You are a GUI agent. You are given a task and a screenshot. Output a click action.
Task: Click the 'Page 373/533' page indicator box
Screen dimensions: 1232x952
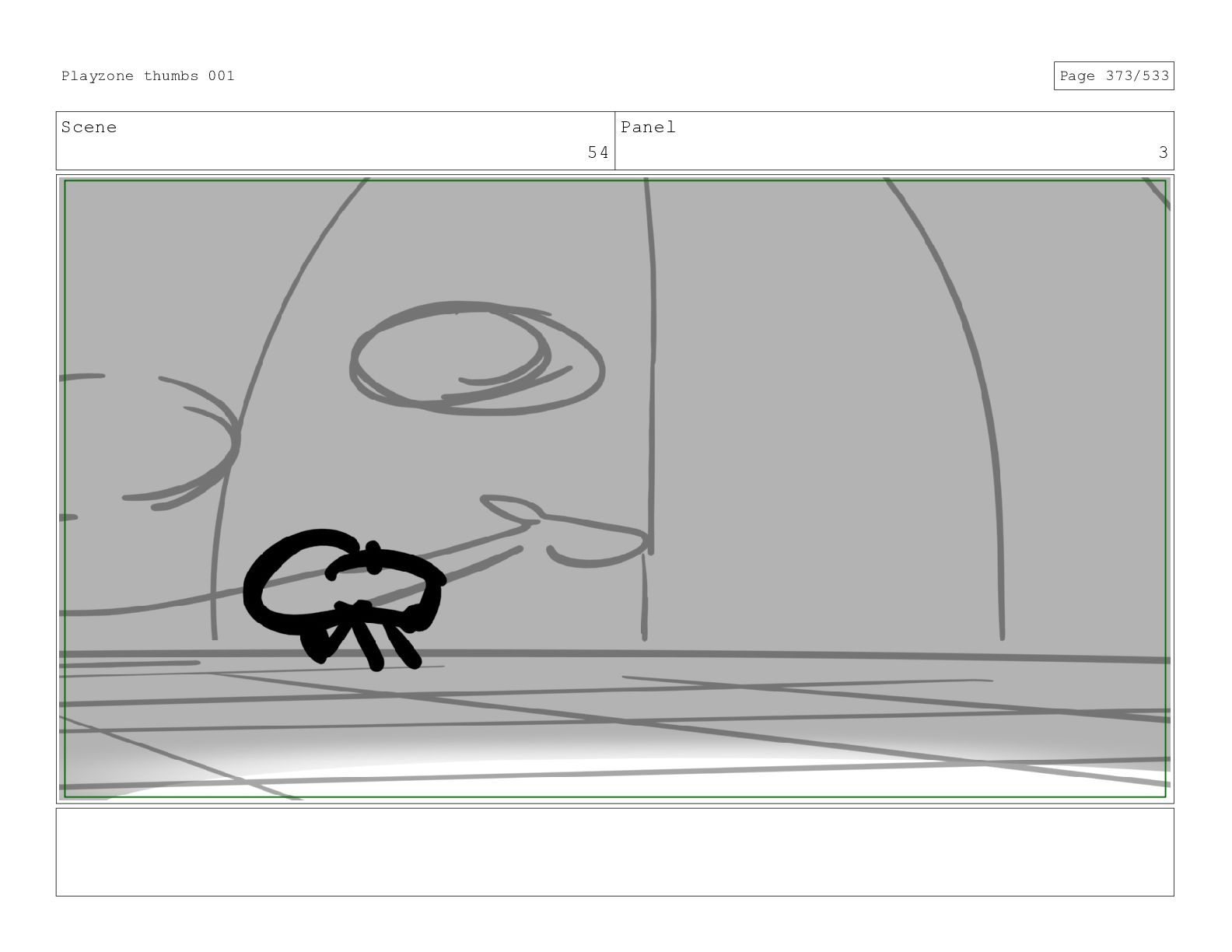1113,75
